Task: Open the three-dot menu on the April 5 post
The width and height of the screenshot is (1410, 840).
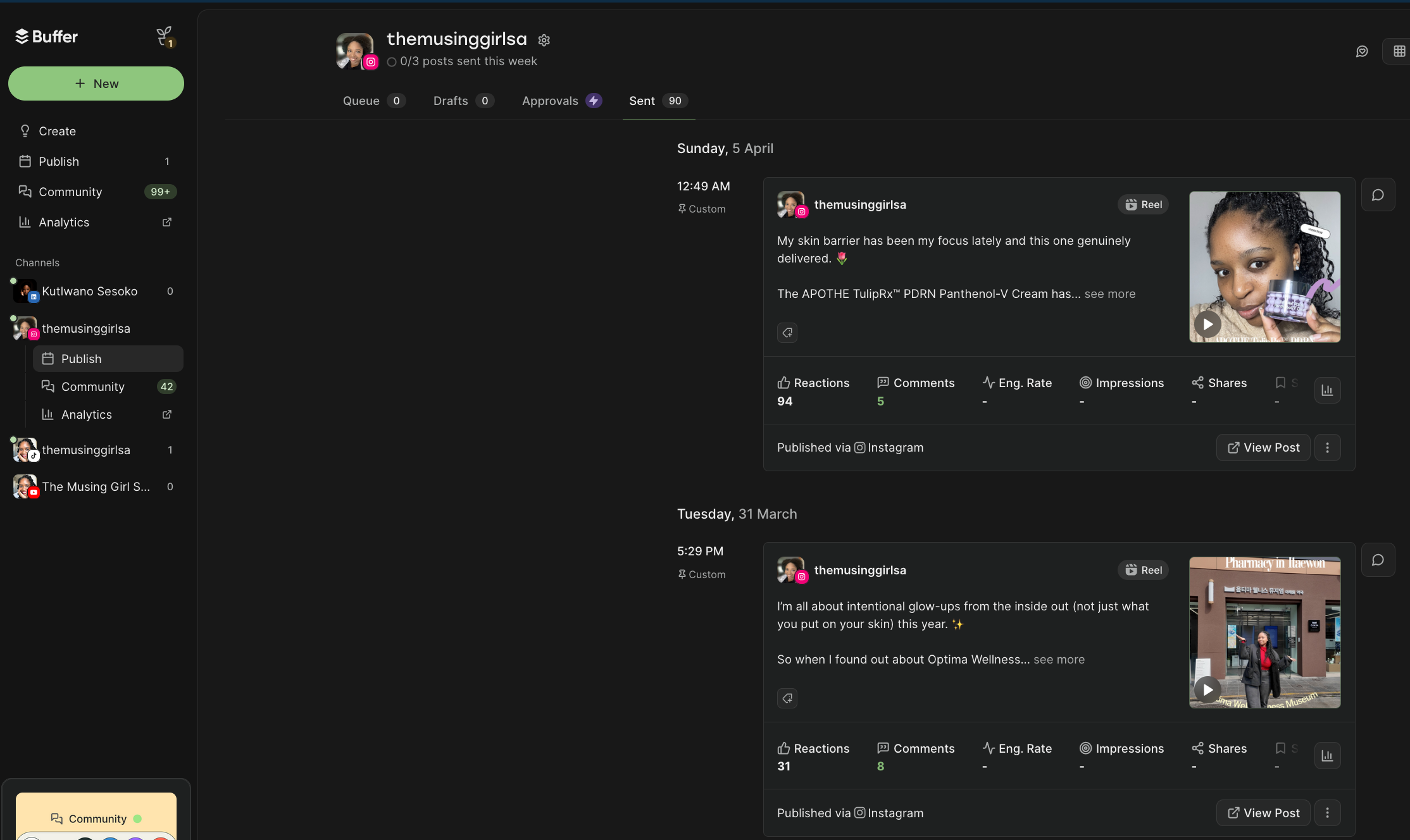Action: tap(1328, 447)
